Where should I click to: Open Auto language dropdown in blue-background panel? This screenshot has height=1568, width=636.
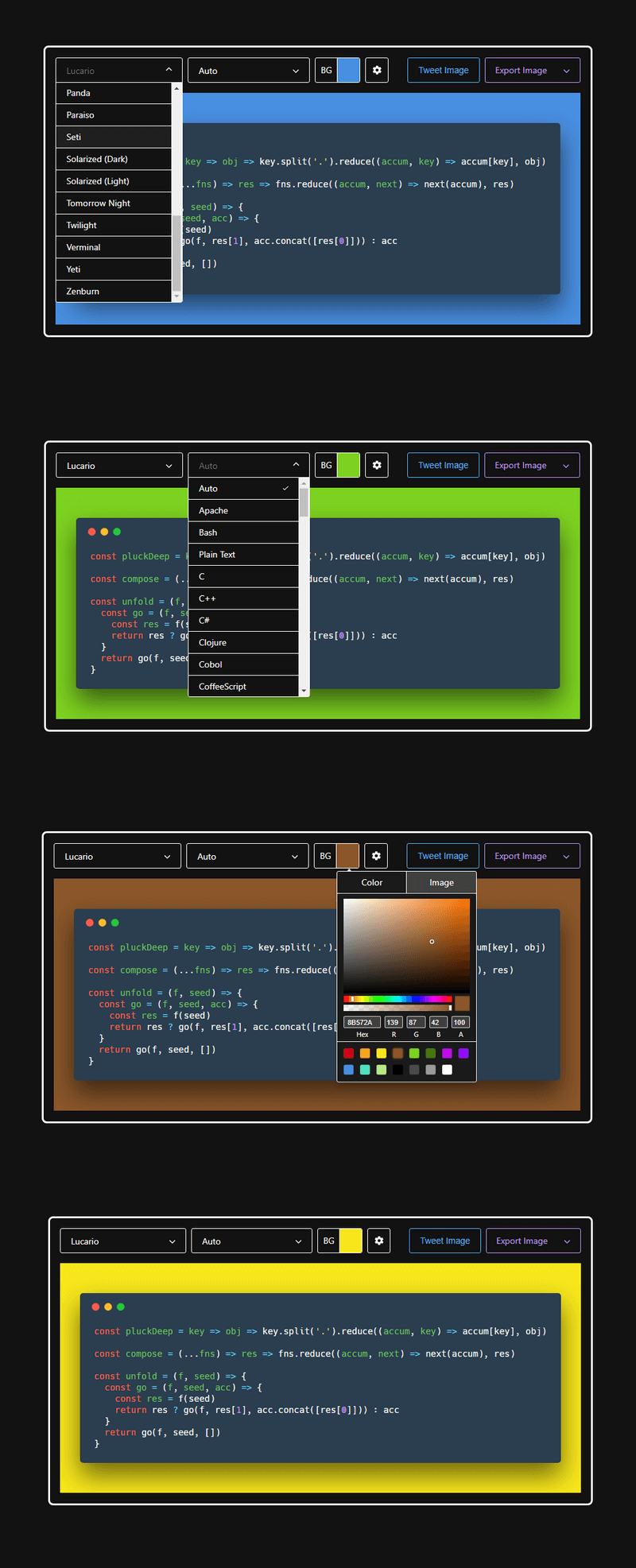click(x=249, y=70)
